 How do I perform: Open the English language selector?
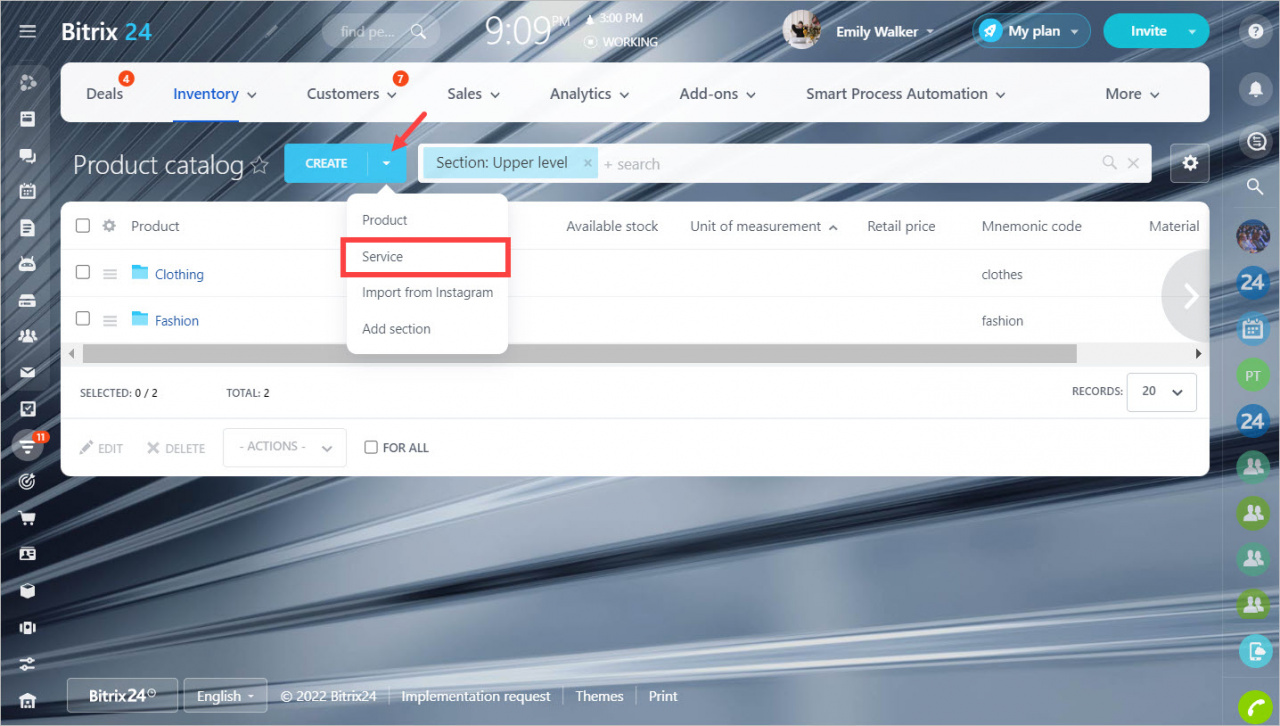pos(225,696)
